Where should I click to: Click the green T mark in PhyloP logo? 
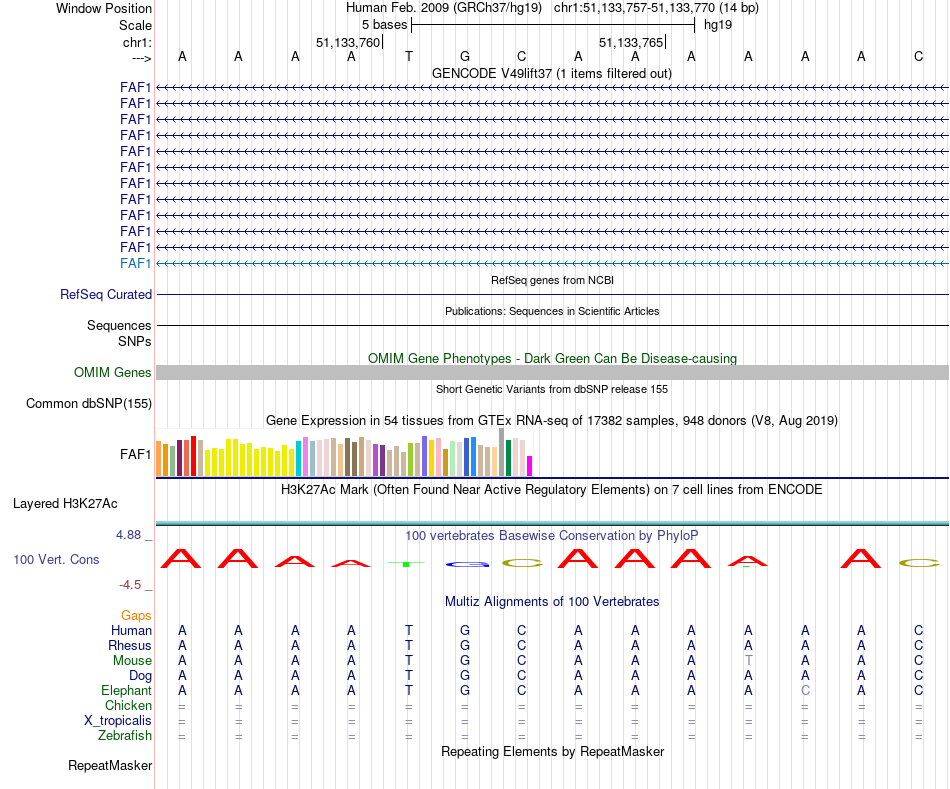point(406,564)
